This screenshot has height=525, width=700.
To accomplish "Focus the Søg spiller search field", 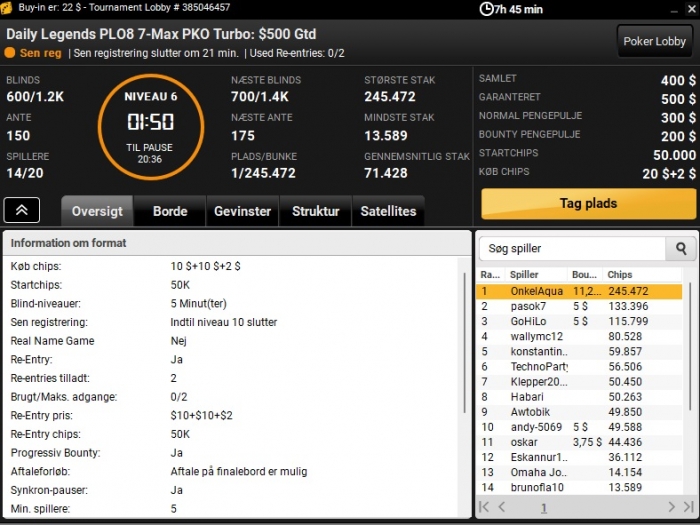I will (572, 249).
